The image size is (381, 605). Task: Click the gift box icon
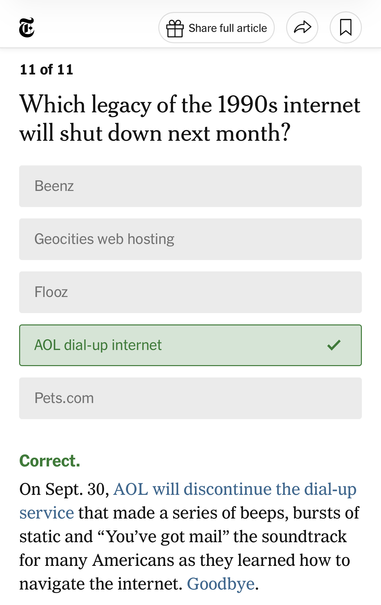pyautogui.click(x=175, y=28)
